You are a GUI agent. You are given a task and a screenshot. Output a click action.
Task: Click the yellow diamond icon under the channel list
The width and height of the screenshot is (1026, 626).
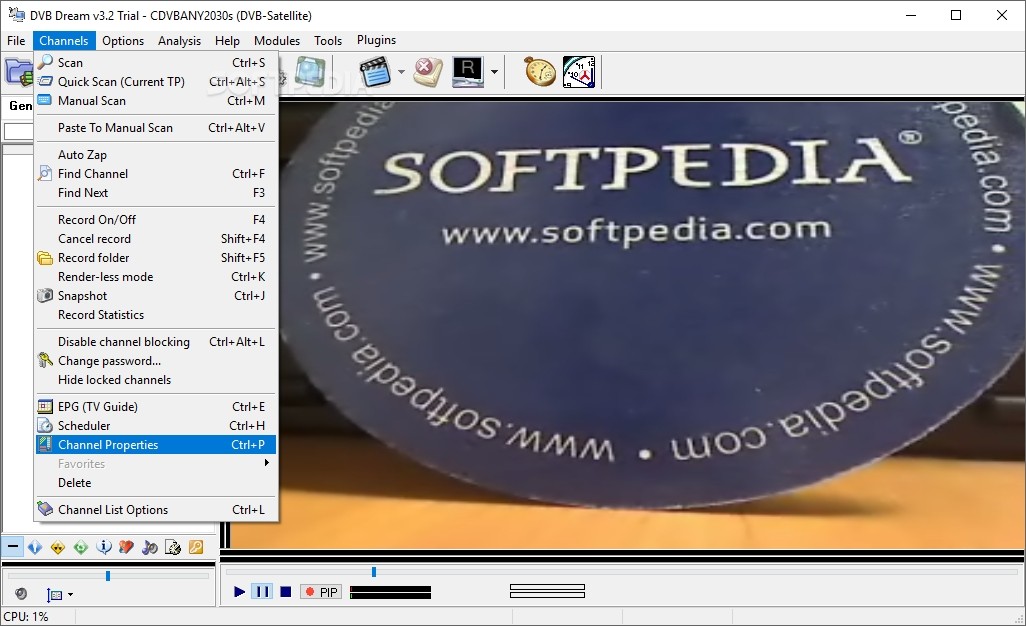pyautogui.click(x=58, y=547)
